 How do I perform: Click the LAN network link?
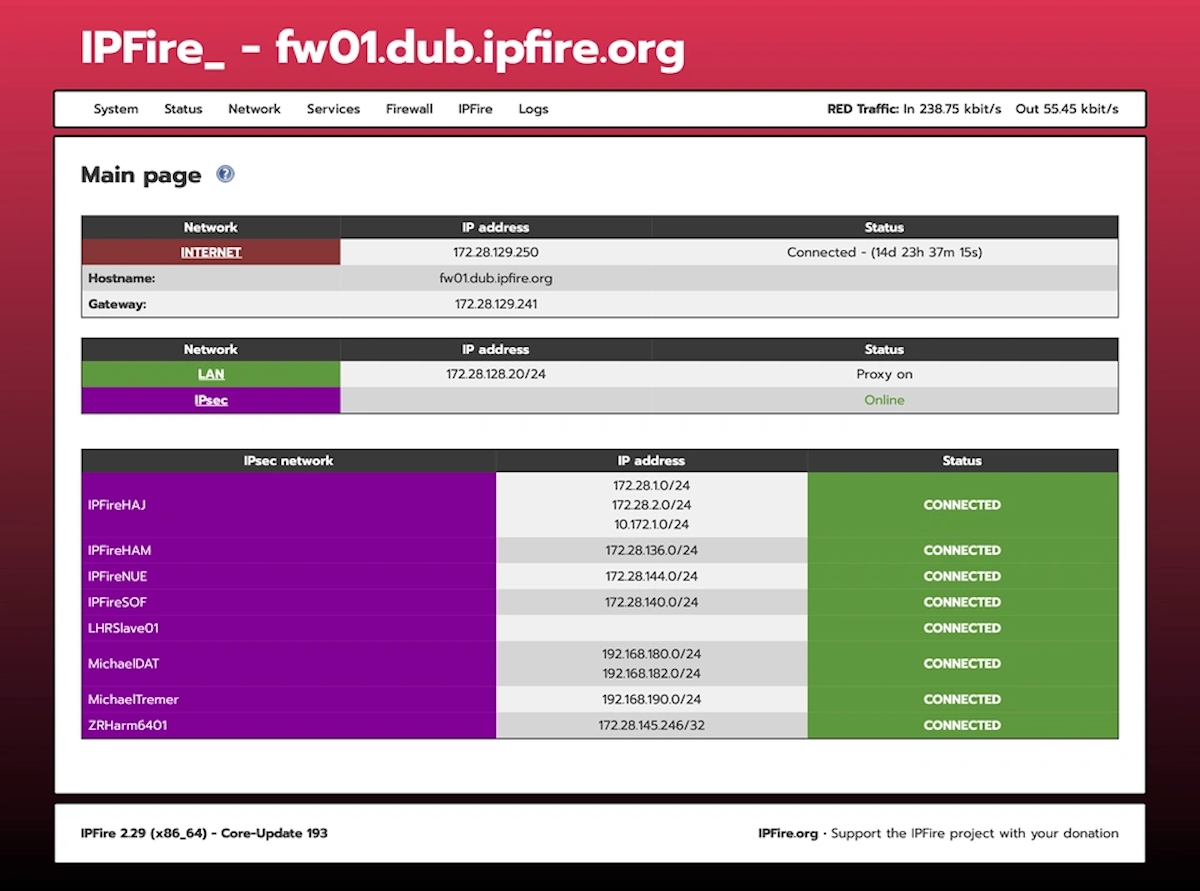tap(211, 374)
